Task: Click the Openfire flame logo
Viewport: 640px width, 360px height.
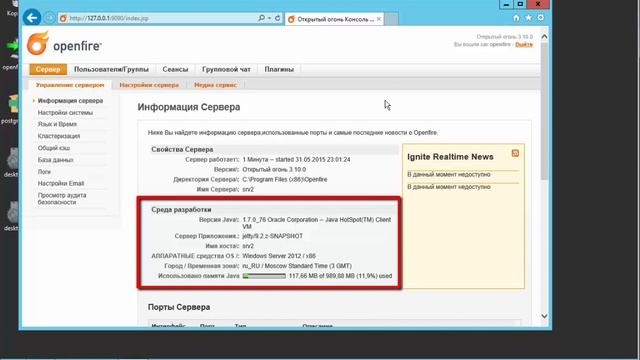Action: 38,43
